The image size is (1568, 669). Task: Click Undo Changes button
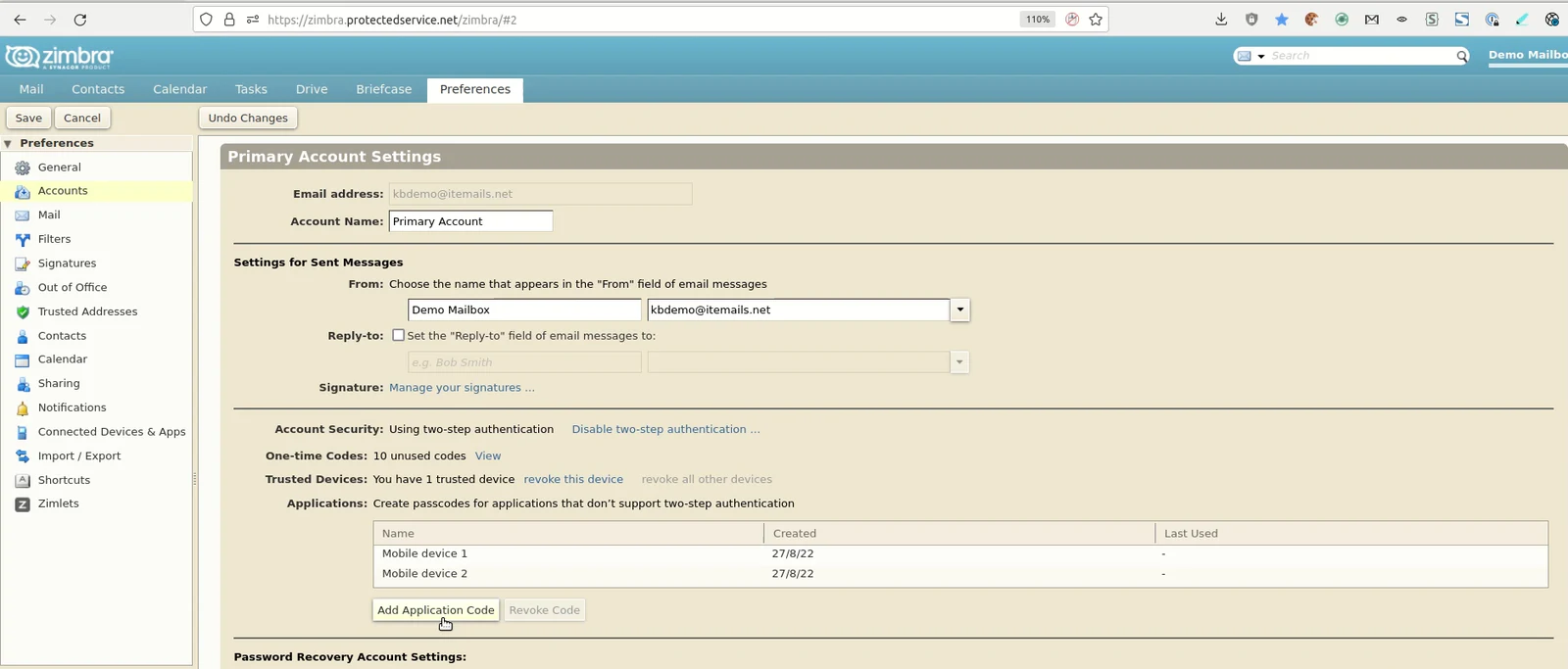point(248,118)
